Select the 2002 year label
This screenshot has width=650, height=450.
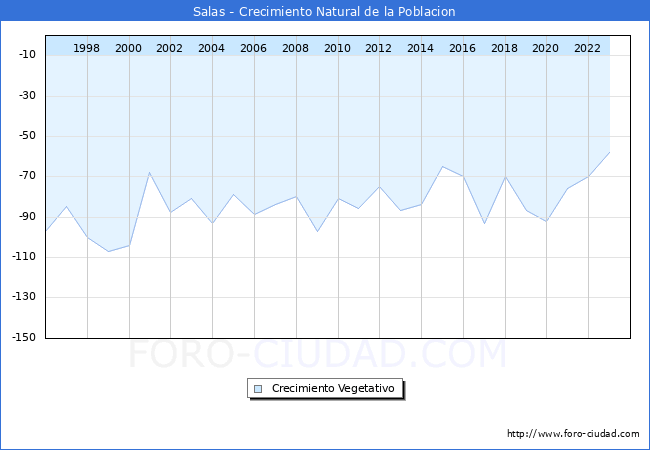pos(169,48)
